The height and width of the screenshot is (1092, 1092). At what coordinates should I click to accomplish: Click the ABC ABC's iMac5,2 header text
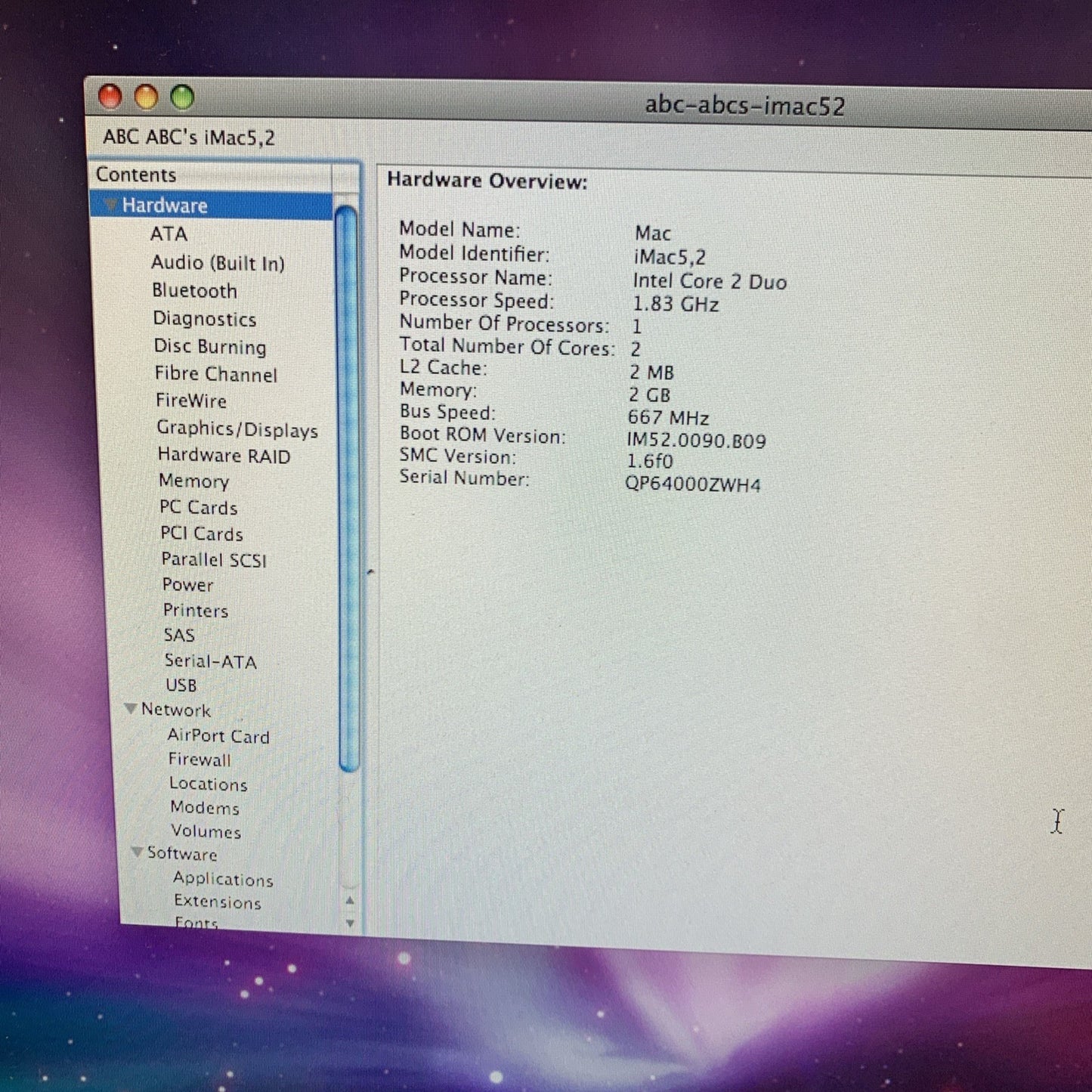(x=189, y=138)
